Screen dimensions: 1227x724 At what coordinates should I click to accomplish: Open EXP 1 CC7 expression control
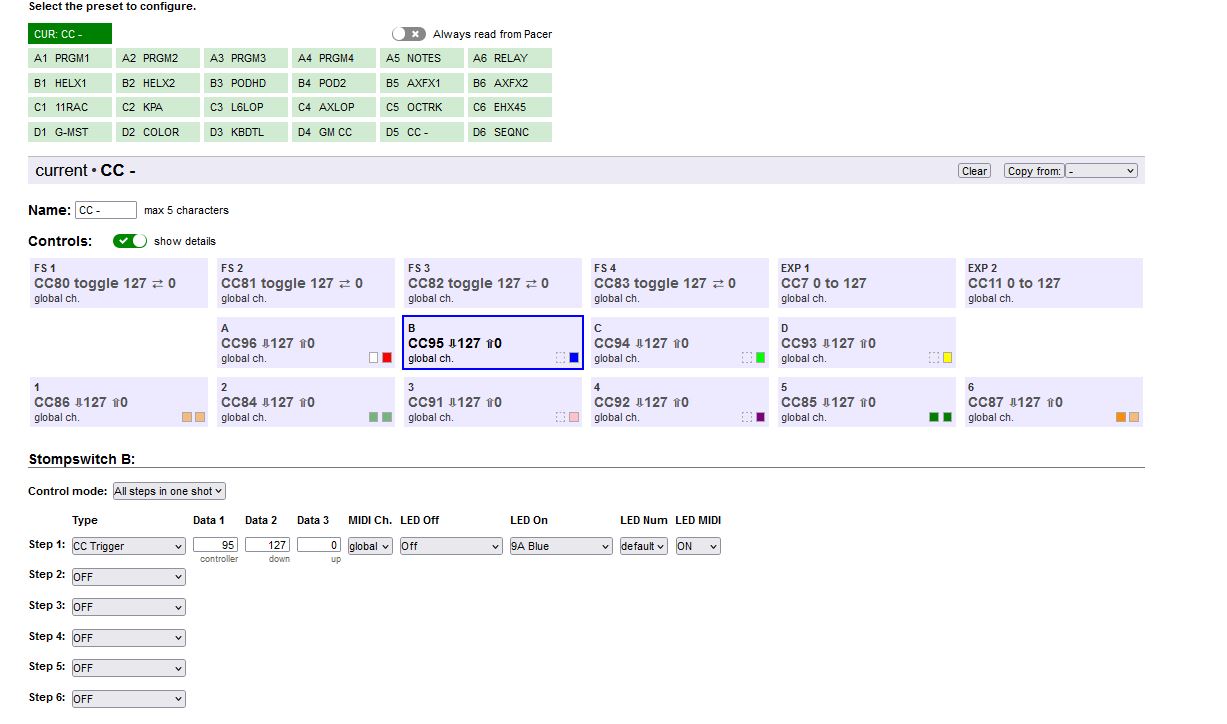[x=866, y=283]
